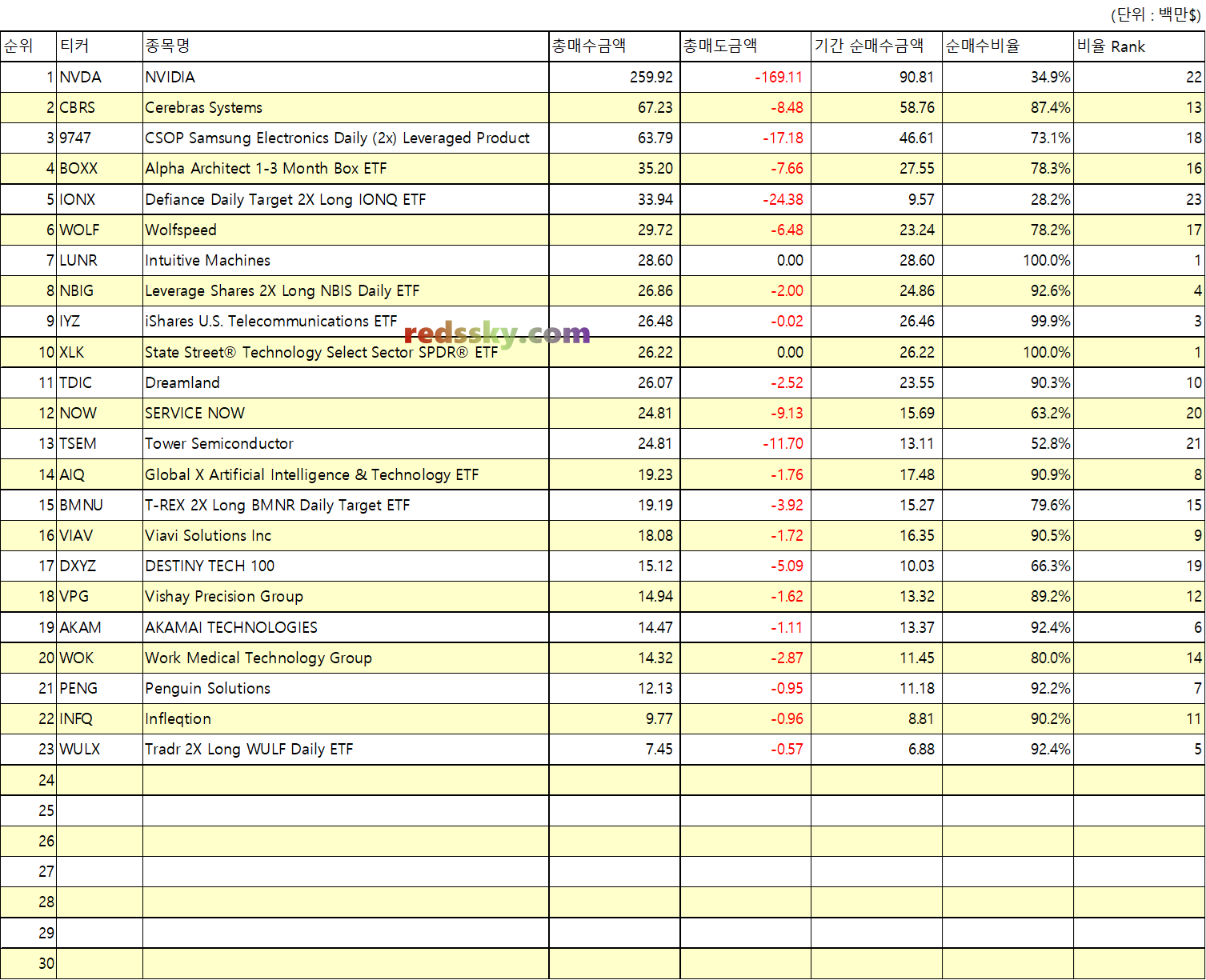The image size is (1206, 980).
Task: Select the PENG ticker cell
Action: coord(99,688)
